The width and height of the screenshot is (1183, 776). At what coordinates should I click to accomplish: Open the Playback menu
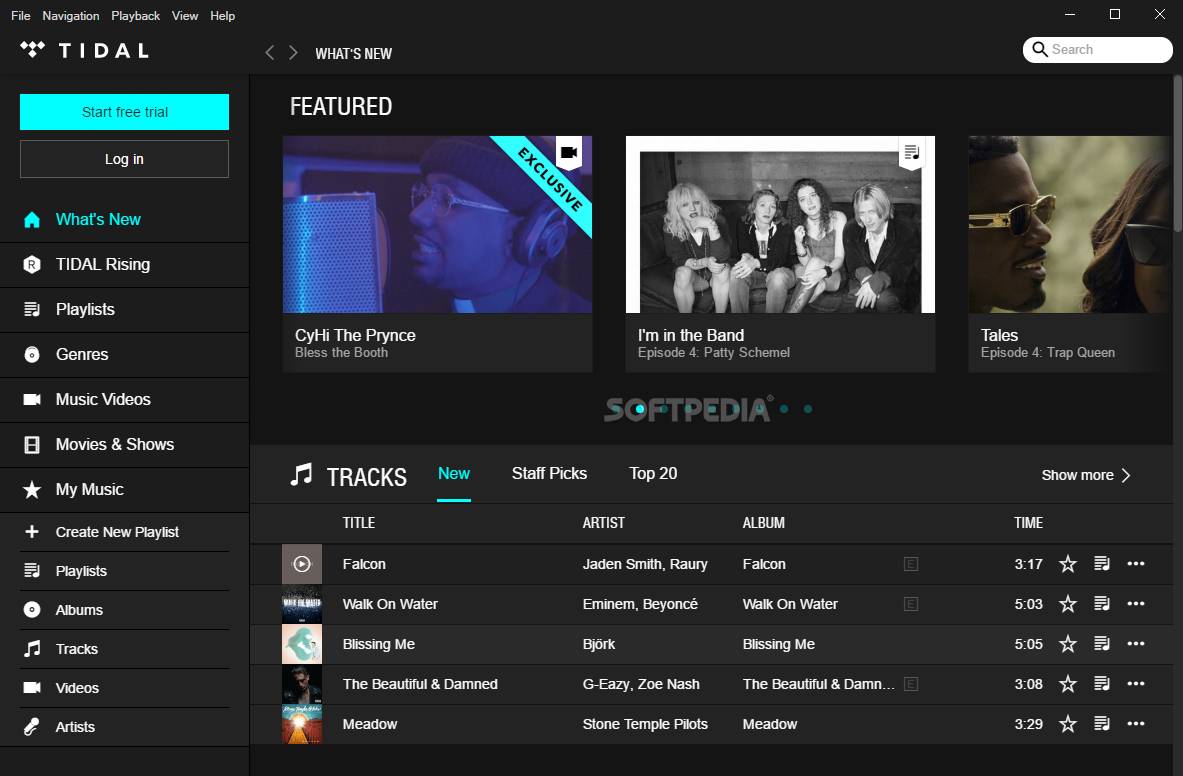click(x=136, y=15)
